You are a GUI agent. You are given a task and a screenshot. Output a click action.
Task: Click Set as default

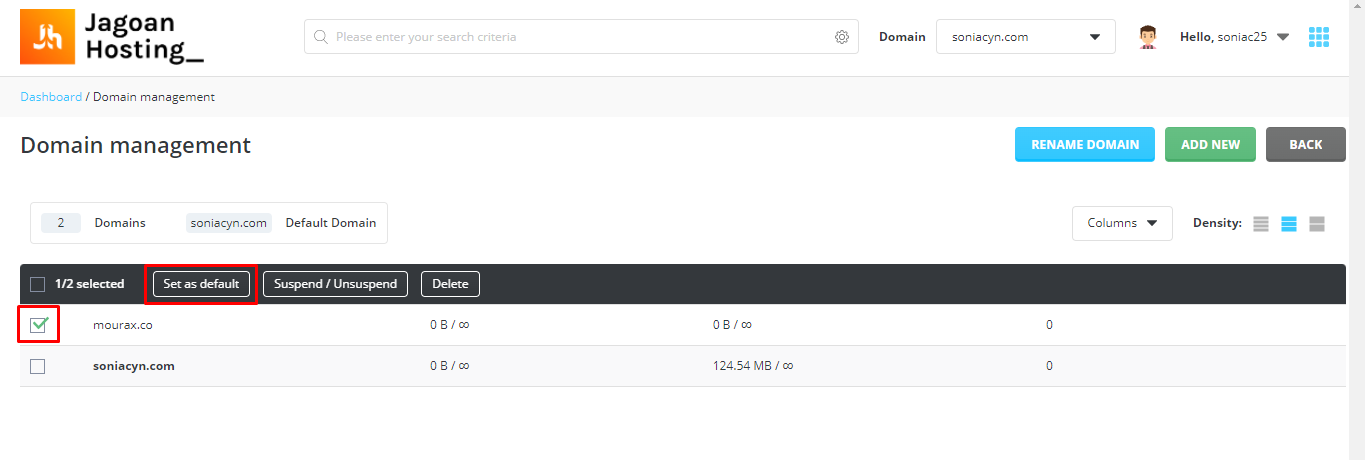201,284
